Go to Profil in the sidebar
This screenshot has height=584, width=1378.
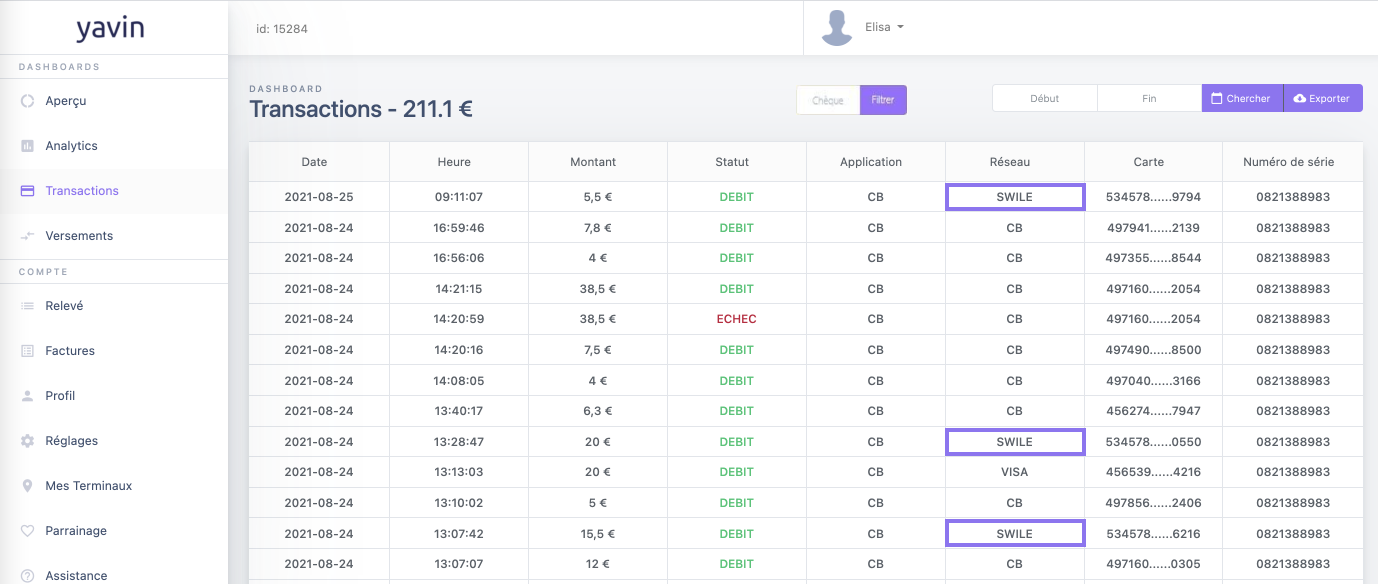60,396
